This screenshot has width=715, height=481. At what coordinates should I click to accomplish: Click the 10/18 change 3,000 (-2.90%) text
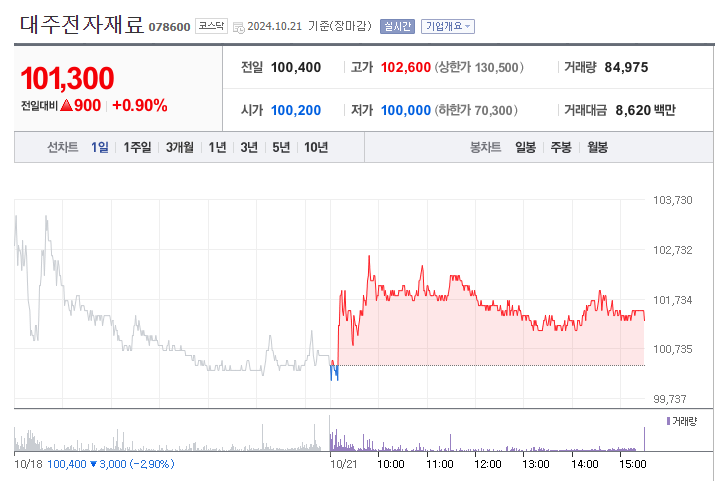137,464
